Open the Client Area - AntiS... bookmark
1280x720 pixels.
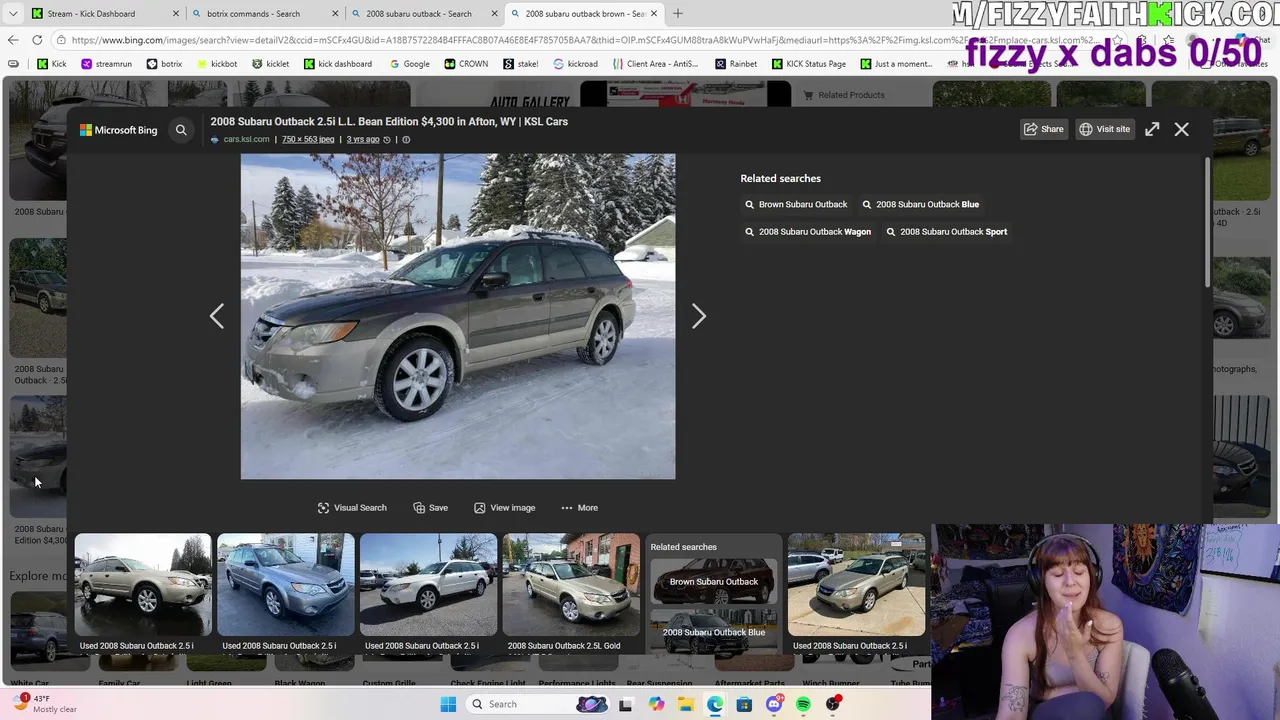654,64
